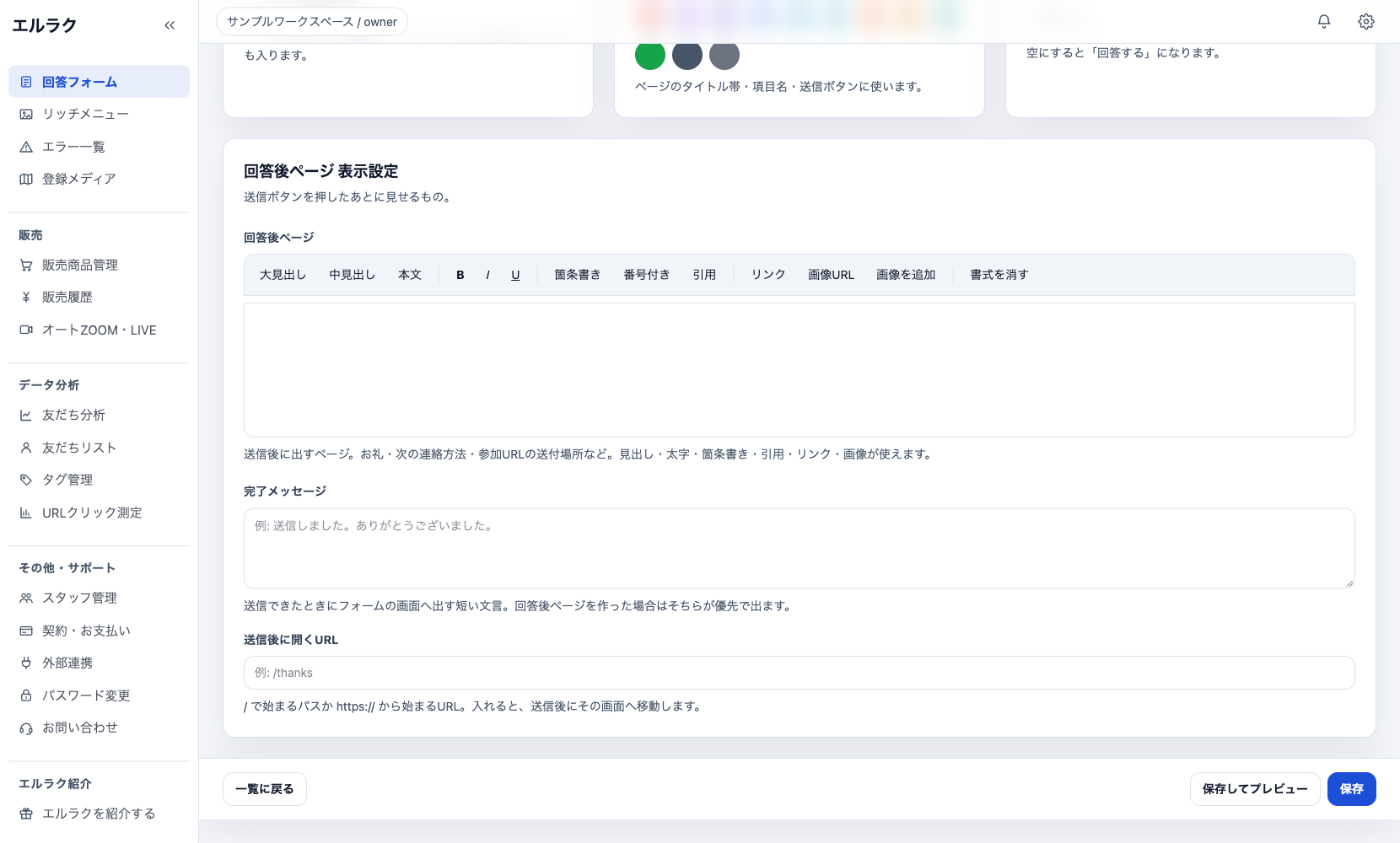Apply 大見出し heading format
Viewport: 1400px width, 843px height.
pyautogui.click(x=283, y=275)
